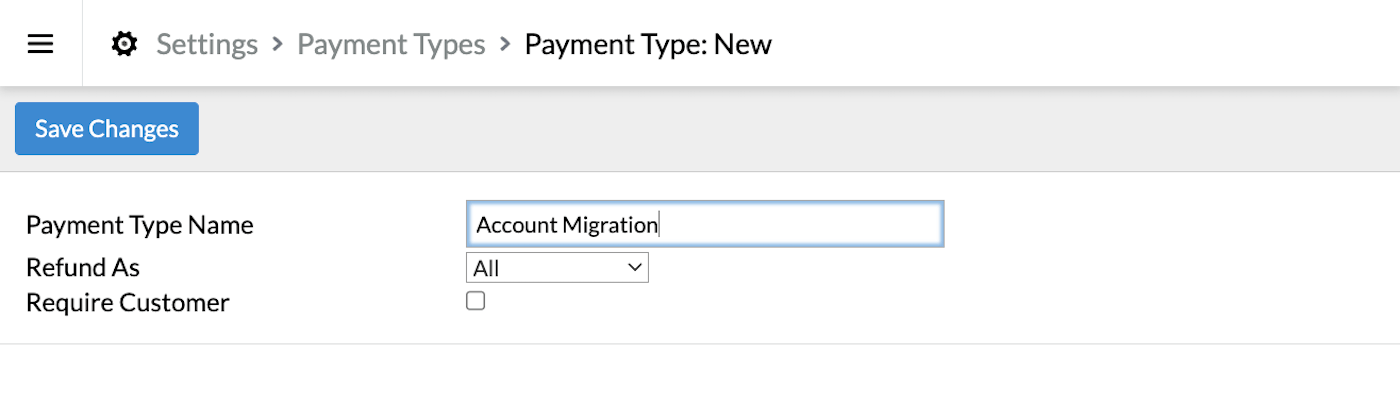Viewport: 1400px width, 404px height.
Task: Click blank form area right of name field
Action: [1150, 225]
